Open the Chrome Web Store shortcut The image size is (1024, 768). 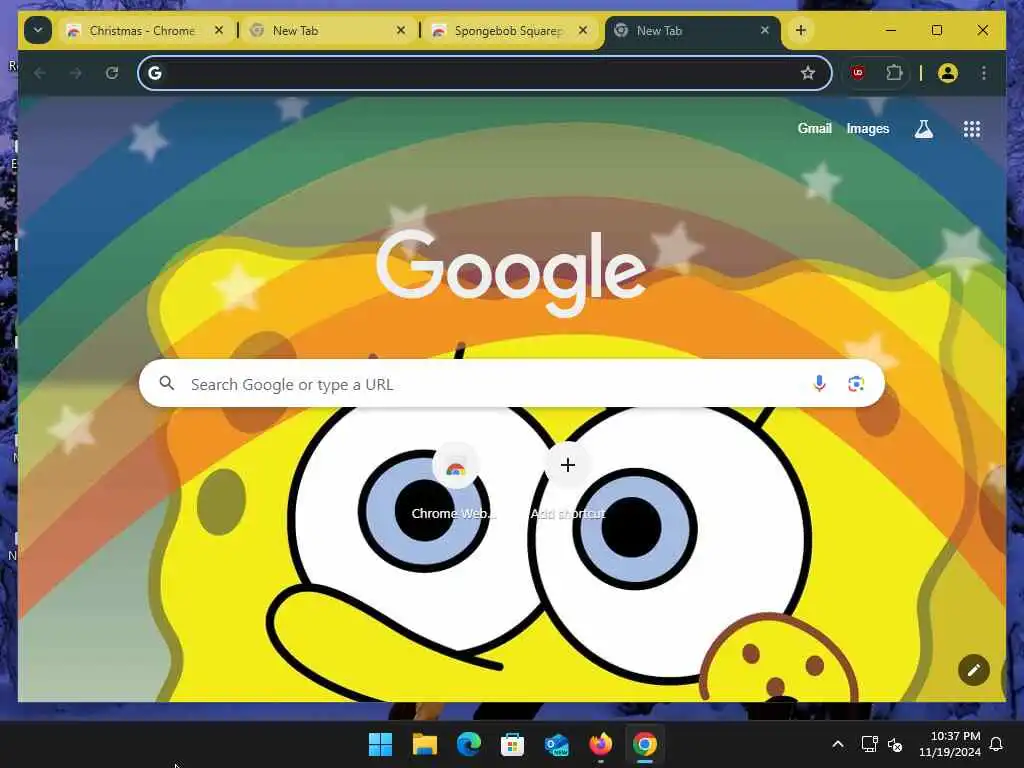coord(455,483)
